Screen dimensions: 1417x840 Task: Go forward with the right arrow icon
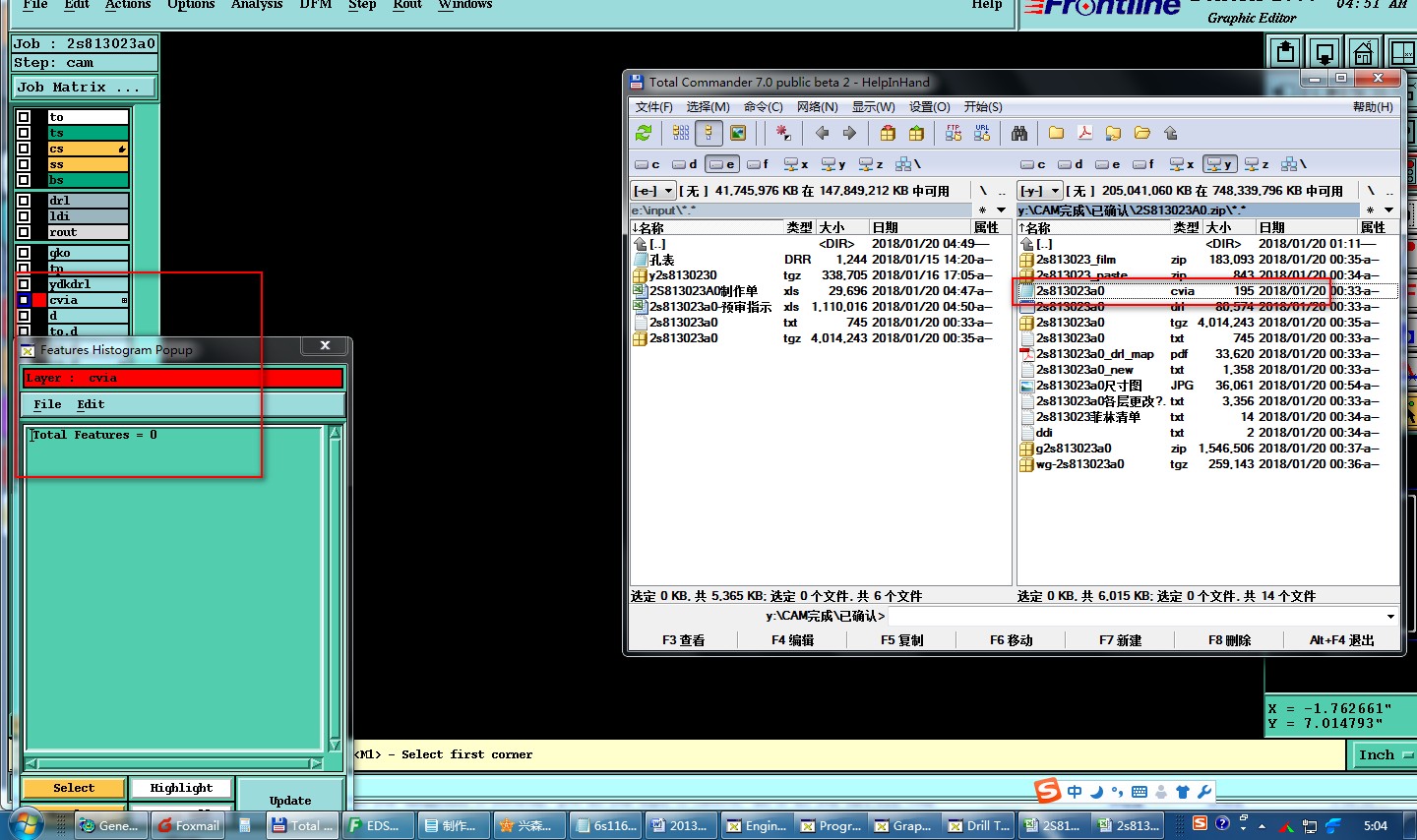pos(849,133)
